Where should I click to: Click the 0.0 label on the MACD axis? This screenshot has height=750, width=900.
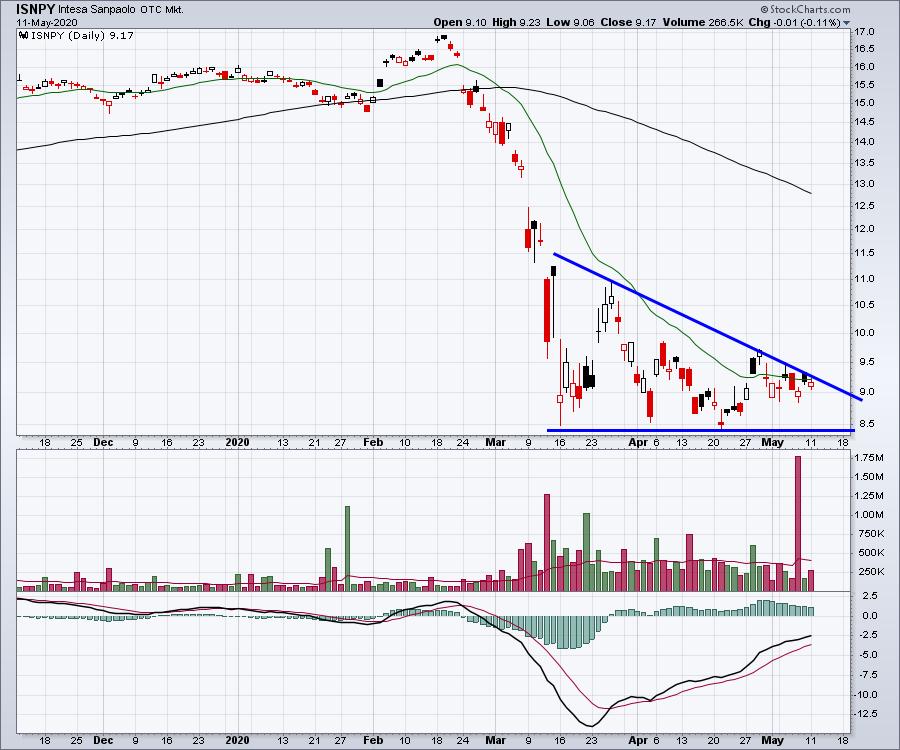pyautogui.click(x=870, y=615)
